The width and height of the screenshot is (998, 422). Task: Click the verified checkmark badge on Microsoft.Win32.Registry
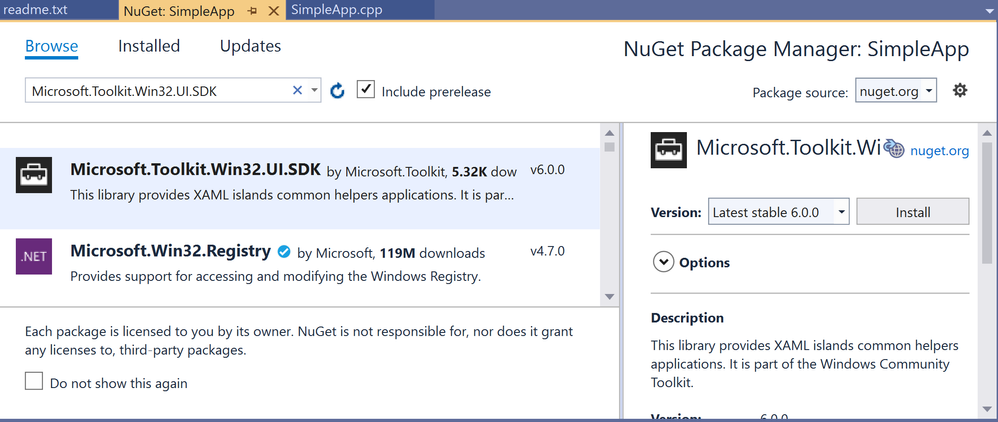[284, 252]
